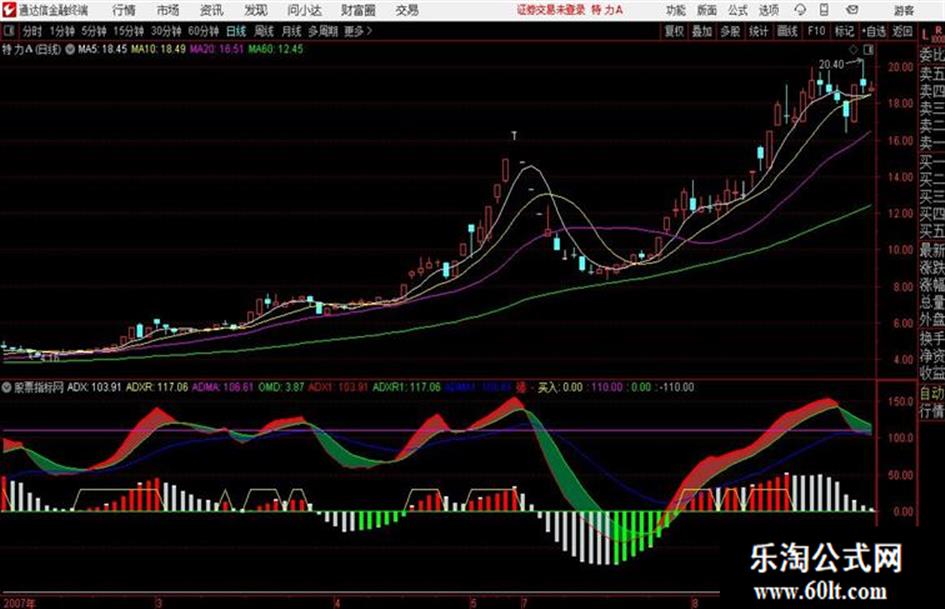Viewport: 945px width, 609px height.
Task: Click the ADX: 103.91 indicator value
Action: click(x=95, y=387)
